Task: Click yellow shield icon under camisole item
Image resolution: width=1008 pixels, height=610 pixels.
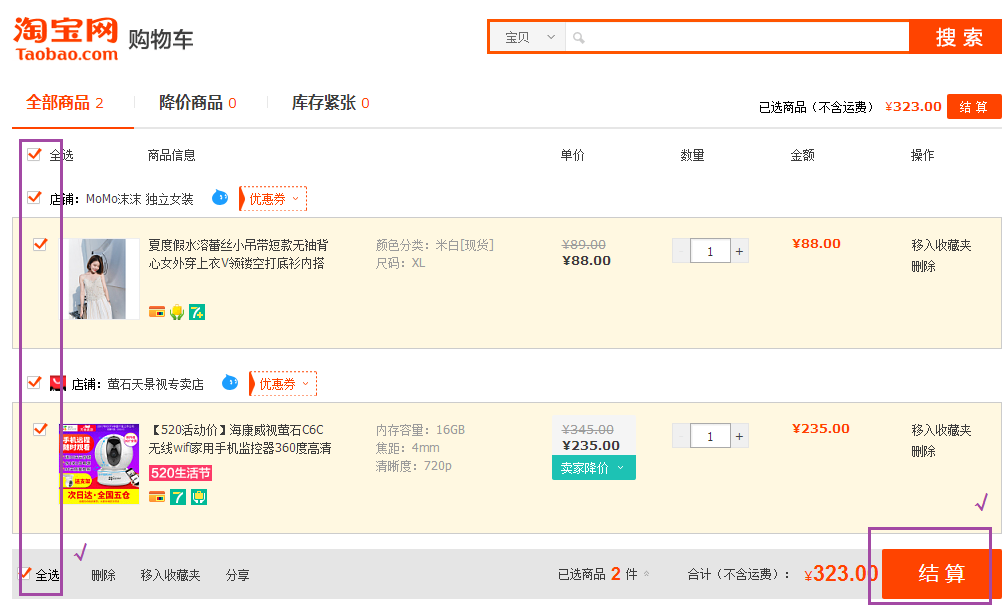Action: [177, 312]
